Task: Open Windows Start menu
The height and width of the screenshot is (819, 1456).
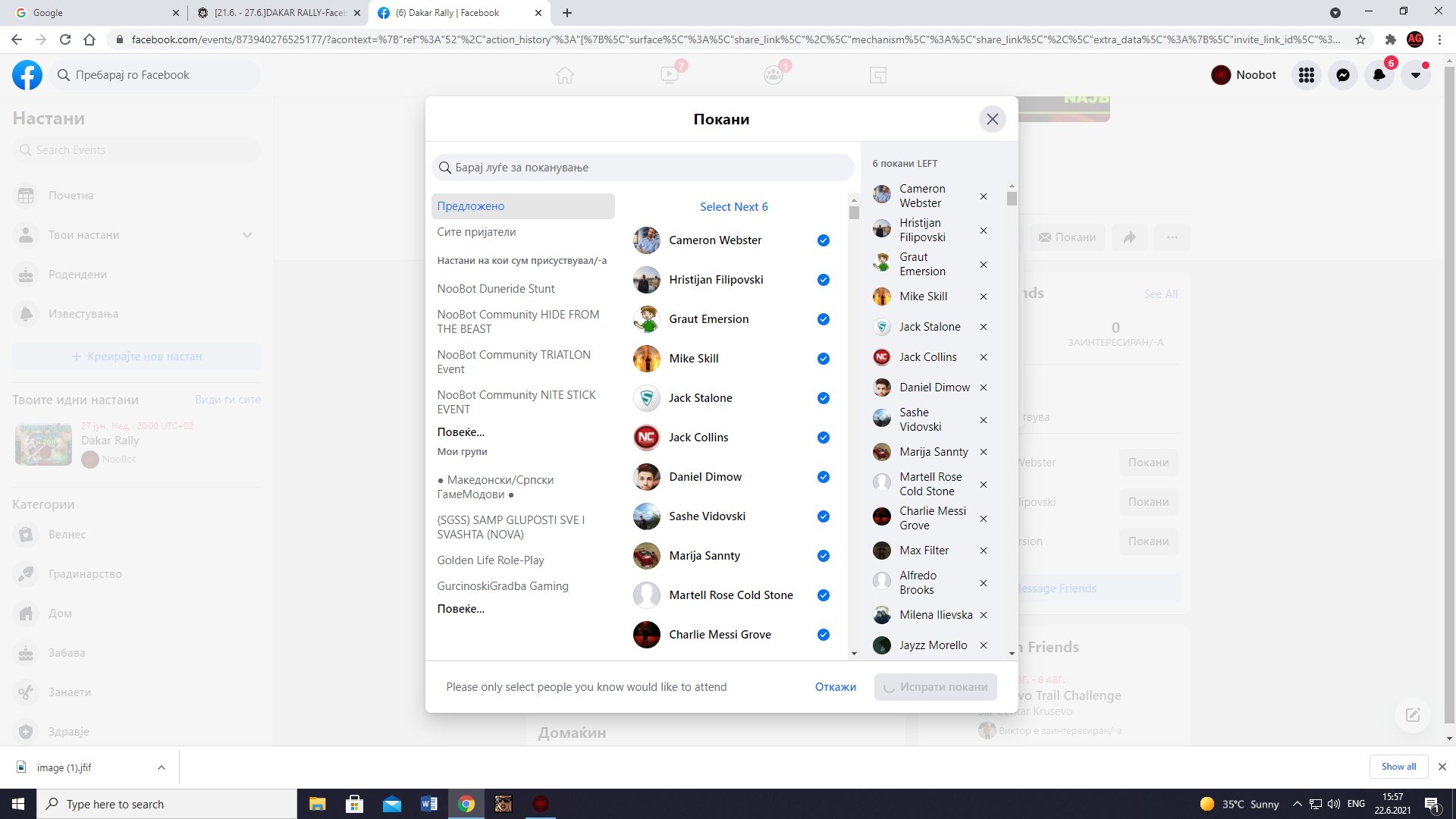Action: 18,804
